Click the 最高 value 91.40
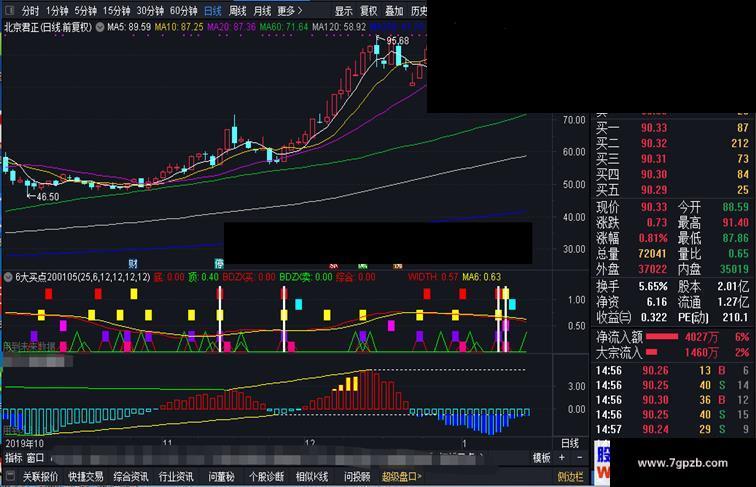 (x=735, y=222)
